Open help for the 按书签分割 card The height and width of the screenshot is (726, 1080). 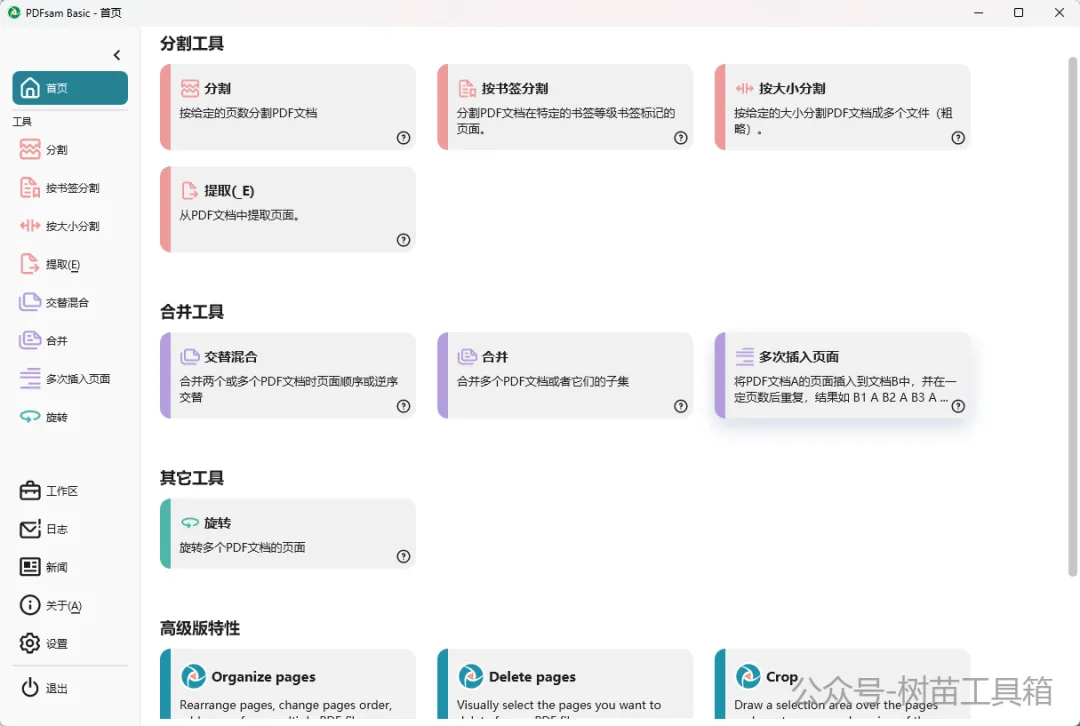click(681, 138)
